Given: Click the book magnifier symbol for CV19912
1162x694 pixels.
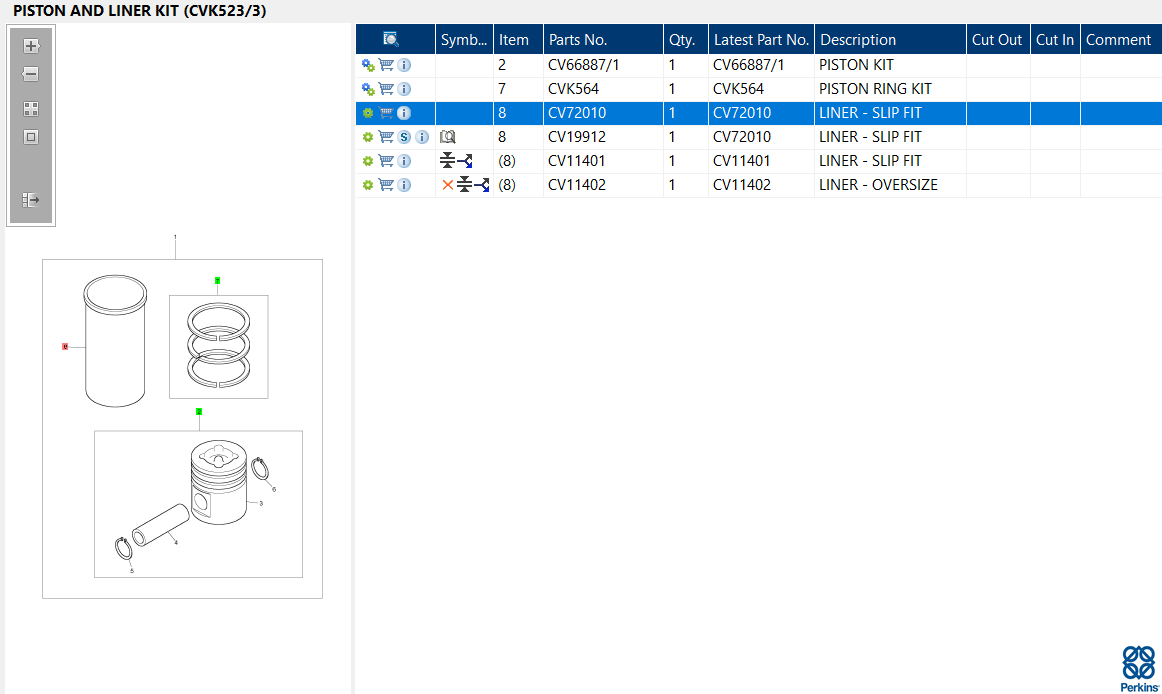Looking at the screenshot, I should (448, 137).
